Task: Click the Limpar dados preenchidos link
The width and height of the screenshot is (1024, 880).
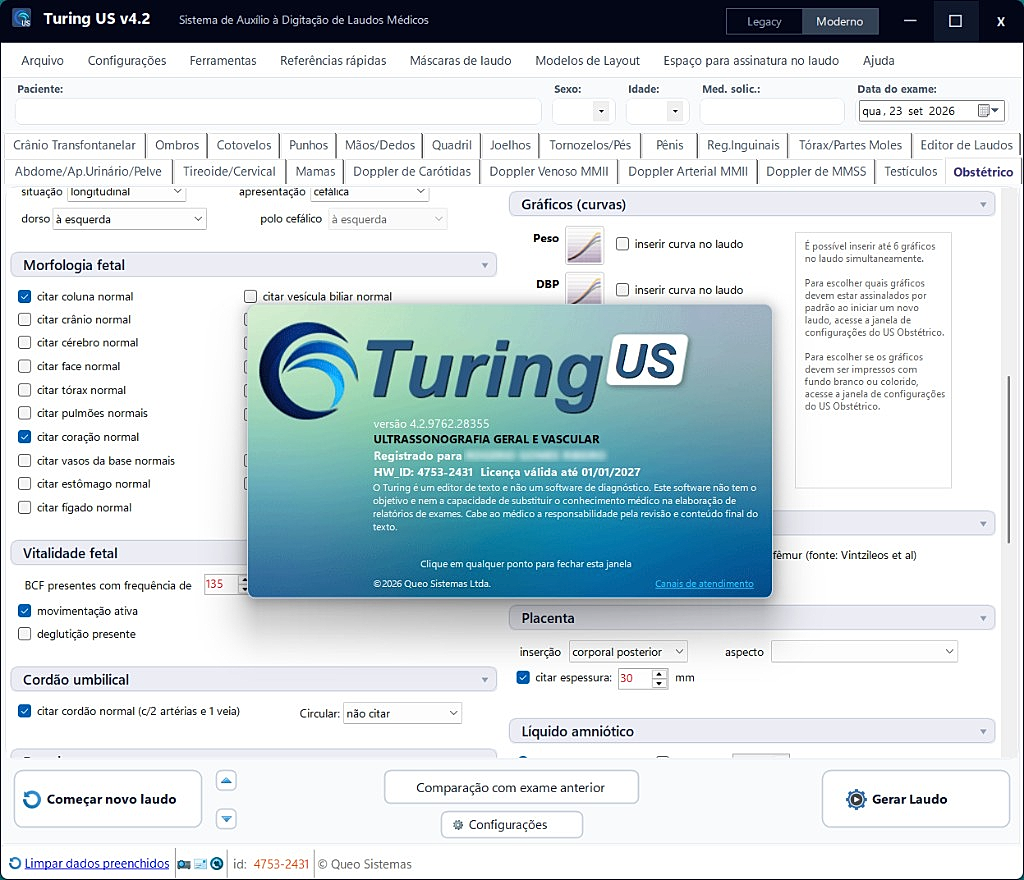Action: (97, 864)
